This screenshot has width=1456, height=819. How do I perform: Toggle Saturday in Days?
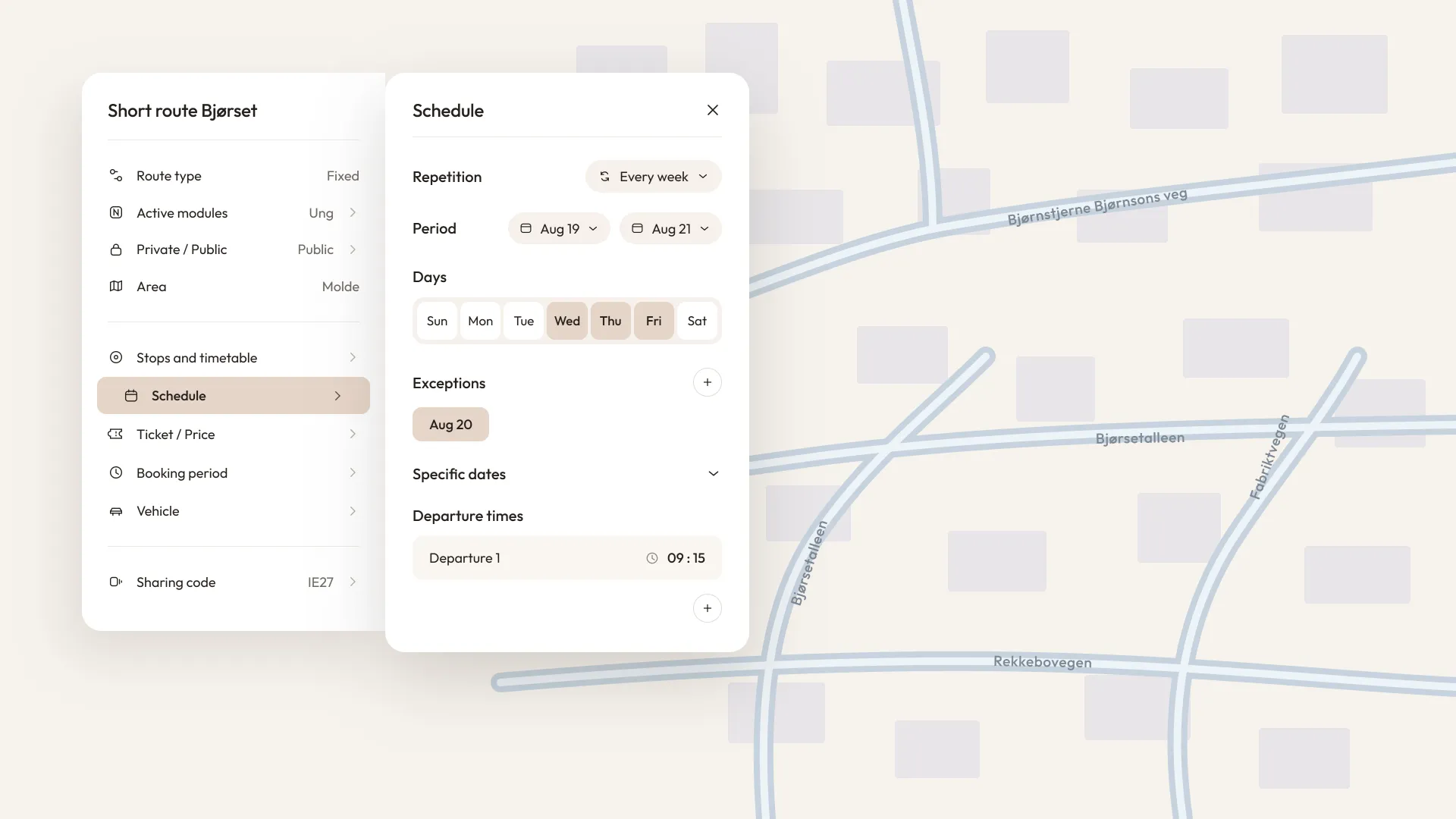(697, 322)
